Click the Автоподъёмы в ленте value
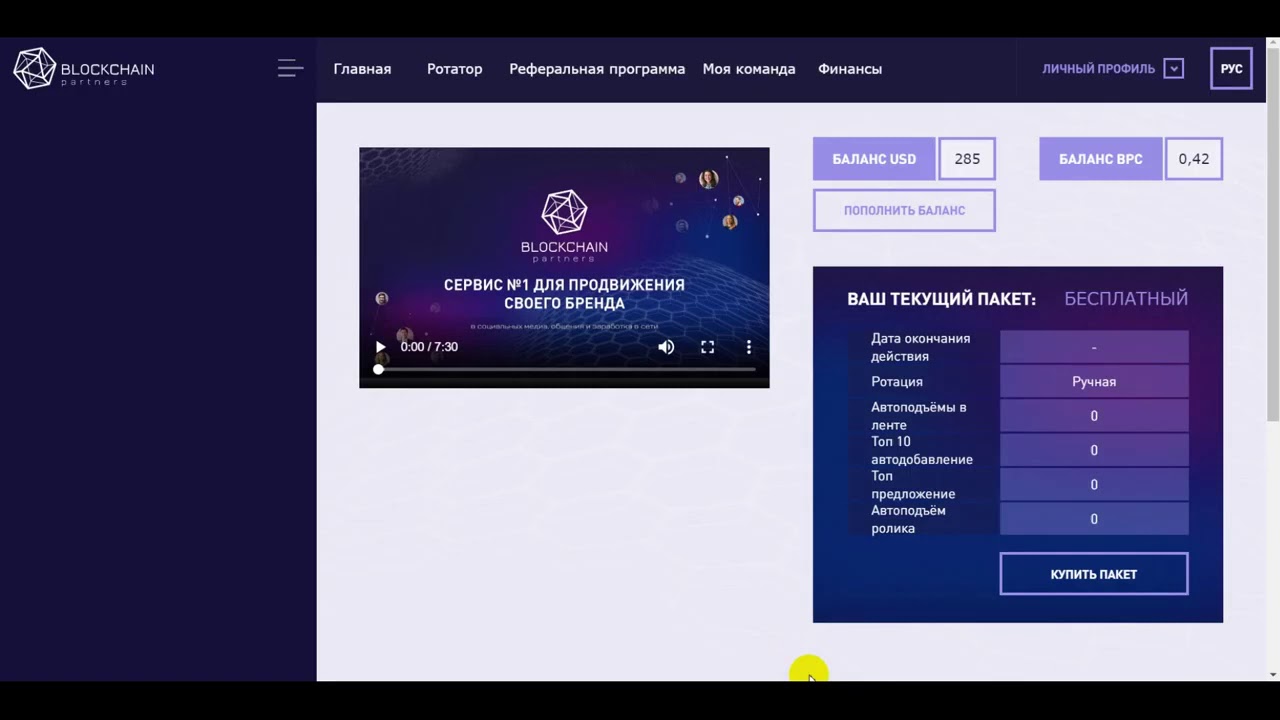Image resolution: width=1280 pixels, height=720 pixels. tap(1094, 416)
